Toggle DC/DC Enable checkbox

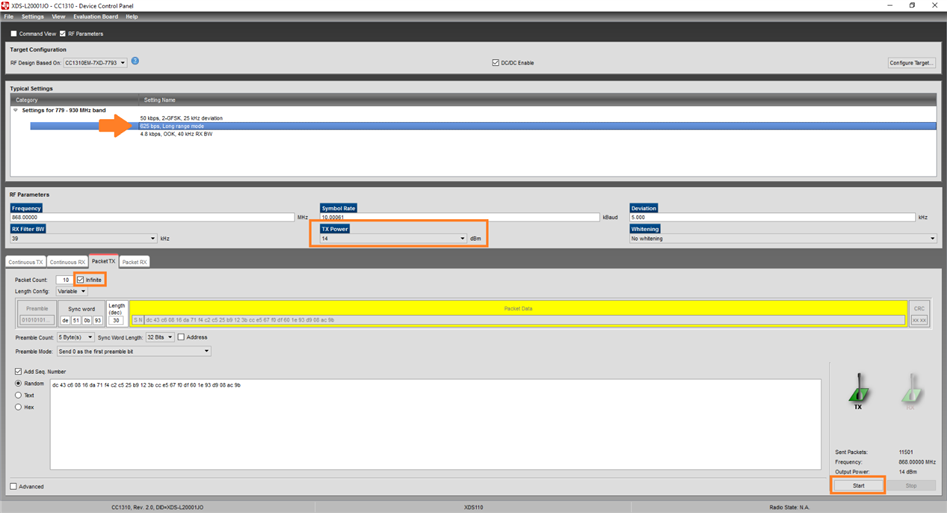pos(496,63)
